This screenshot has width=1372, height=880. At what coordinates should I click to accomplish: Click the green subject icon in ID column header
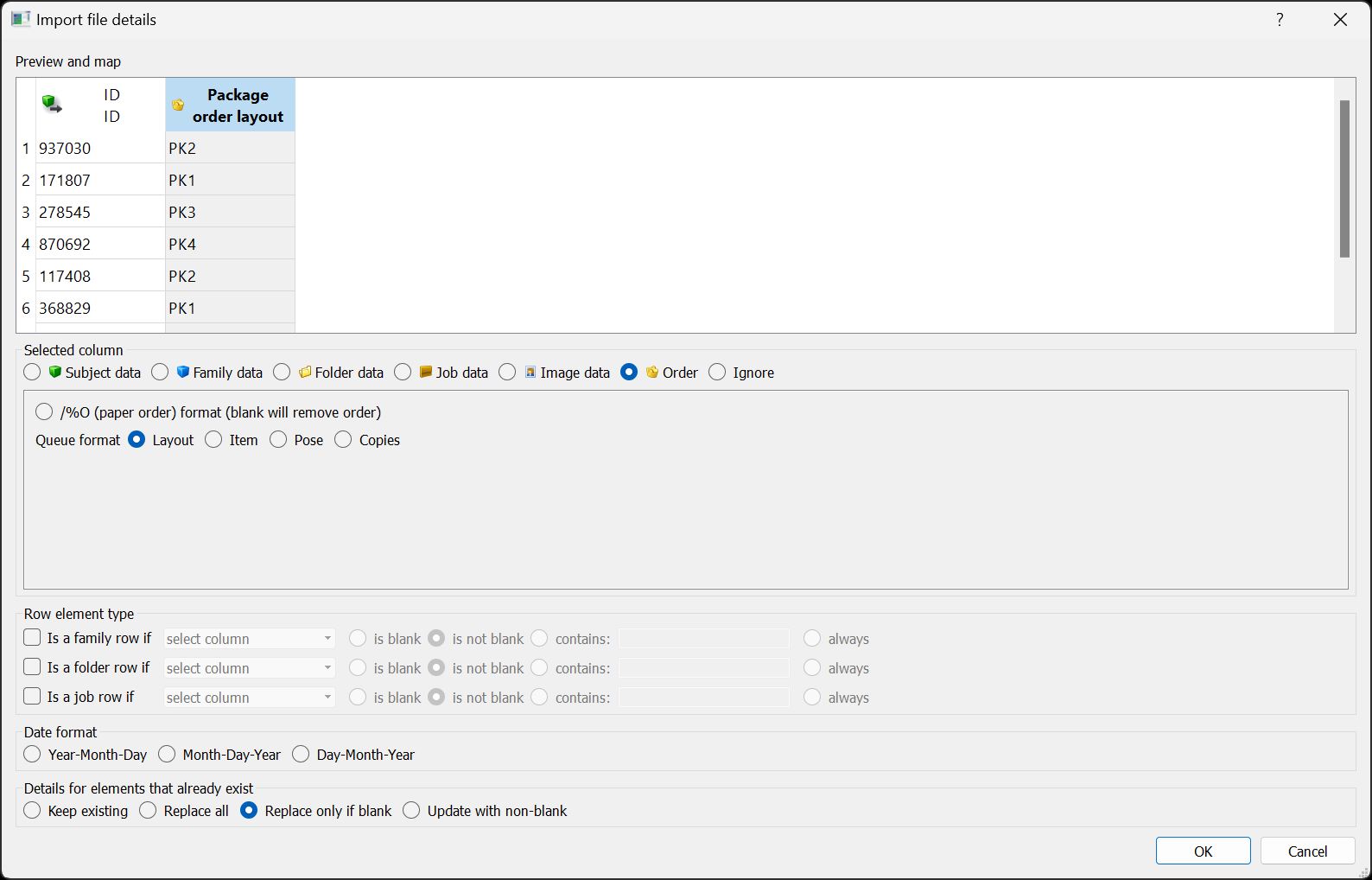(52, 105)
